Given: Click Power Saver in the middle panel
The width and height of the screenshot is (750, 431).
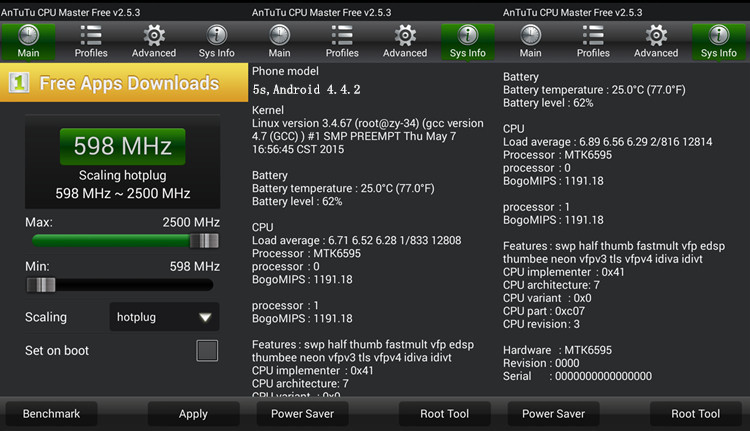Looking at the screenshot, I should pos(302,414).
